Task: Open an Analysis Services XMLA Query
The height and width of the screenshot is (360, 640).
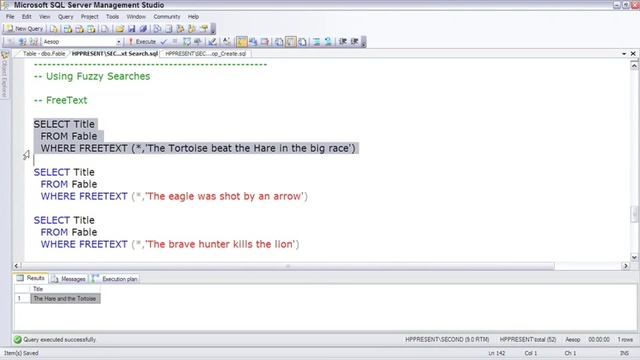Action: pos(91,29)
